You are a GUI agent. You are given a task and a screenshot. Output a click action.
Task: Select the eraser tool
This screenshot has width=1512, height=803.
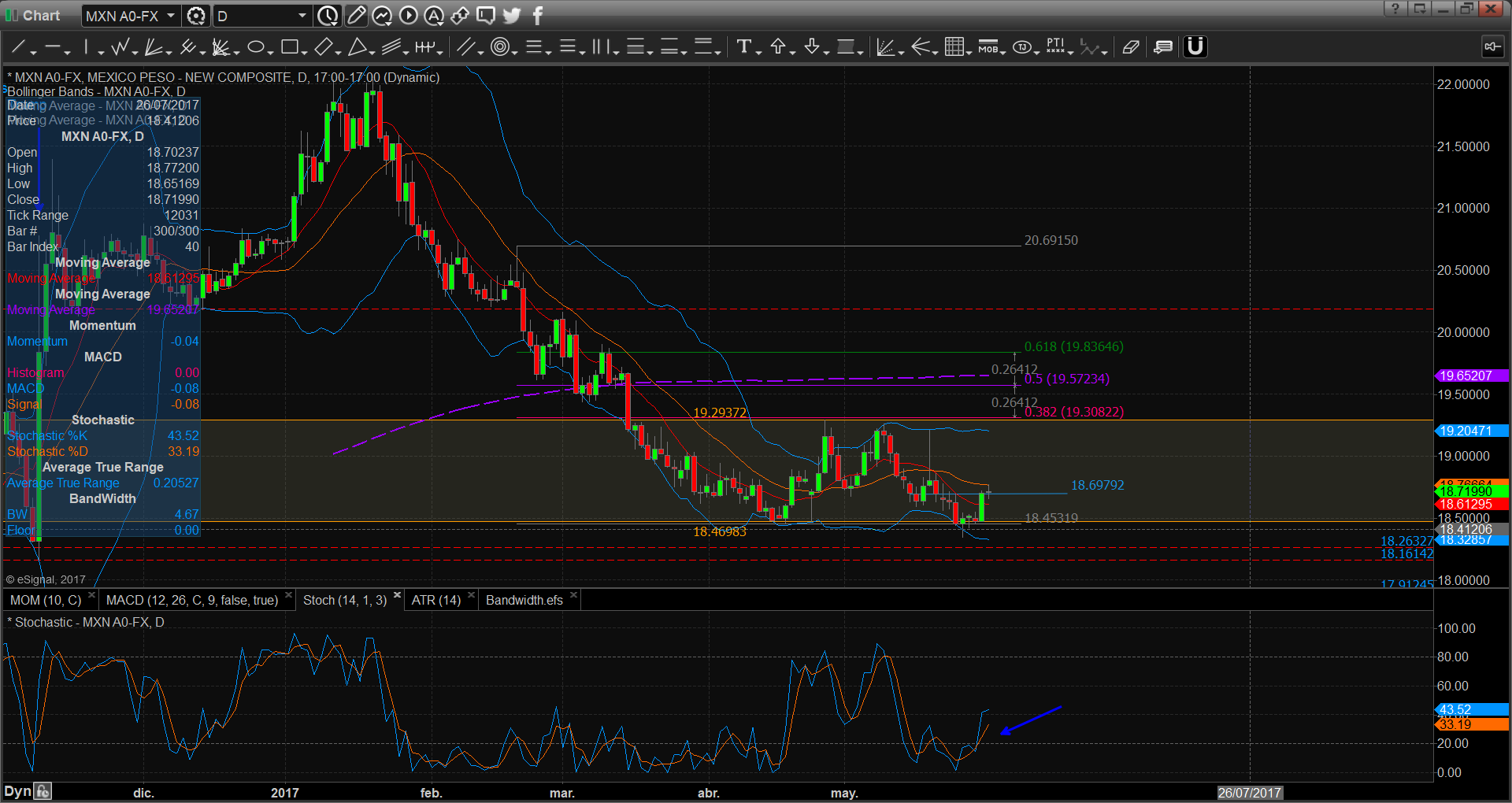(x=1131, y=47)
